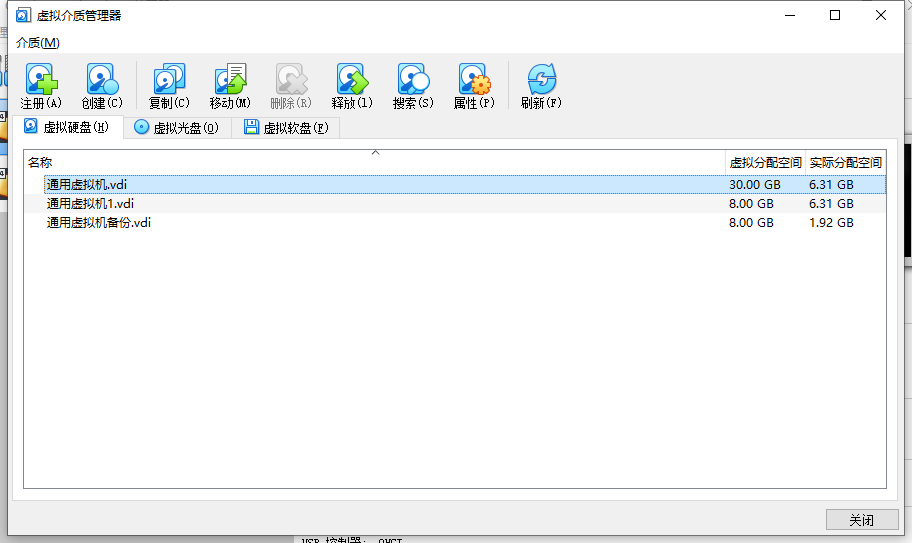The width and height of the screenshot is (912, 543).
Task: Select the 虚拟硬盘 tab
Action: click(x=67, y=128)
